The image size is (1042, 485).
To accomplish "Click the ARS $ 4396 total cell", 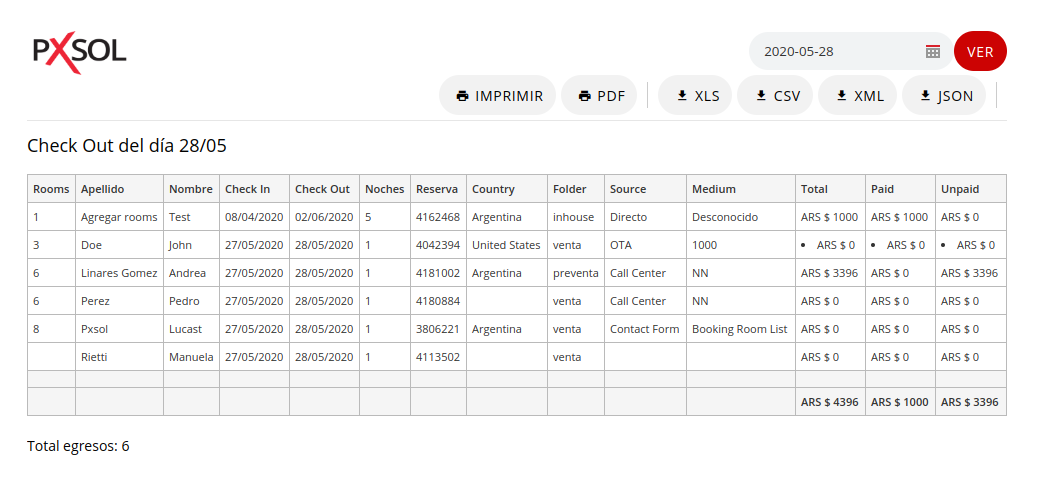I will coord(830,401).
